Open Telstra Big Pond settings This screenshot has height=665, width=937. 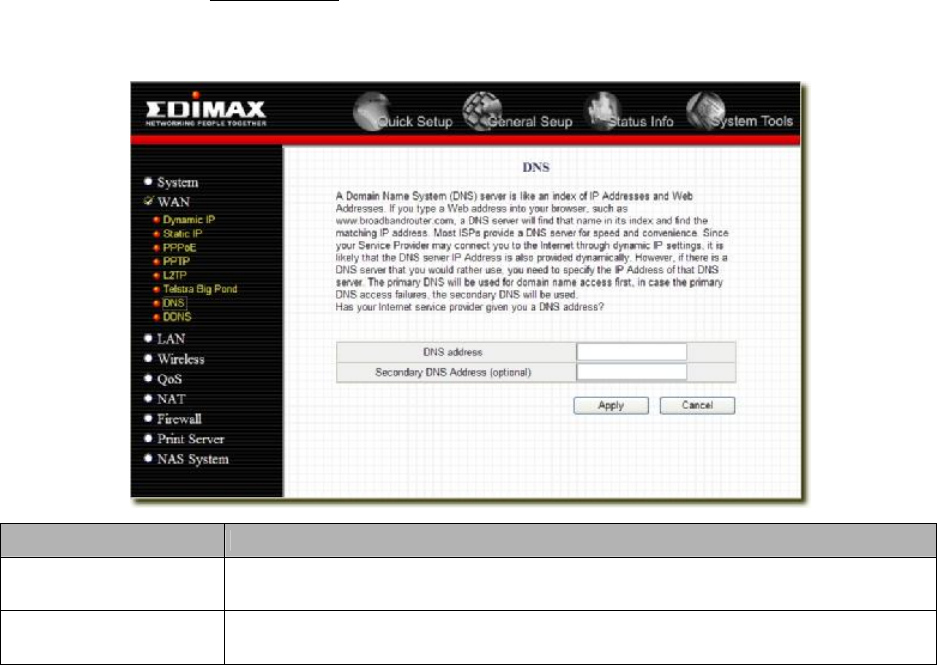pos(200,289)
